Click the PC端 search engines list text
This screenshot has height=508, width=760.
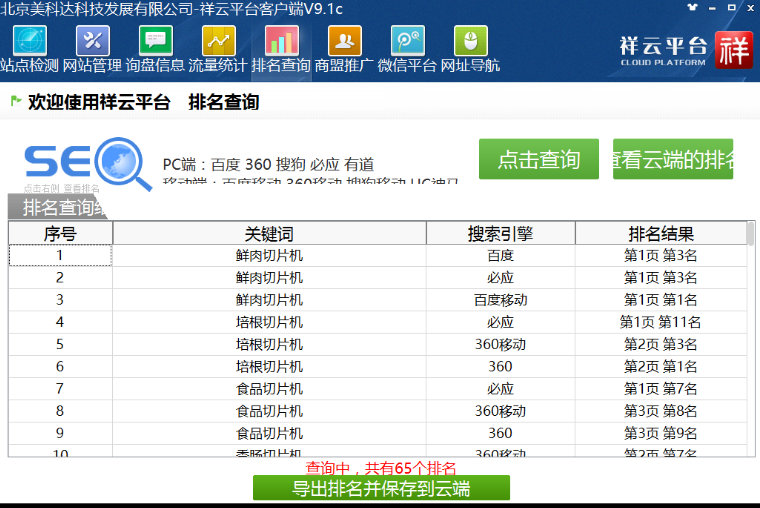tap(268, 165)
